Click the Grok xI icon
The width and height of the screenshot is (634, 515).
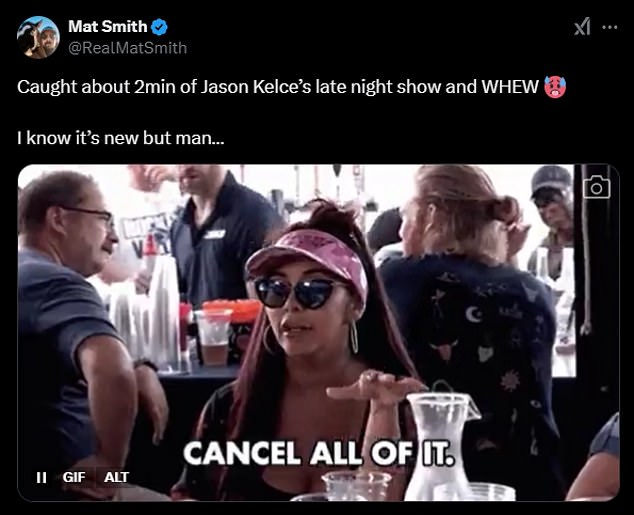click(x=582, y=27)
